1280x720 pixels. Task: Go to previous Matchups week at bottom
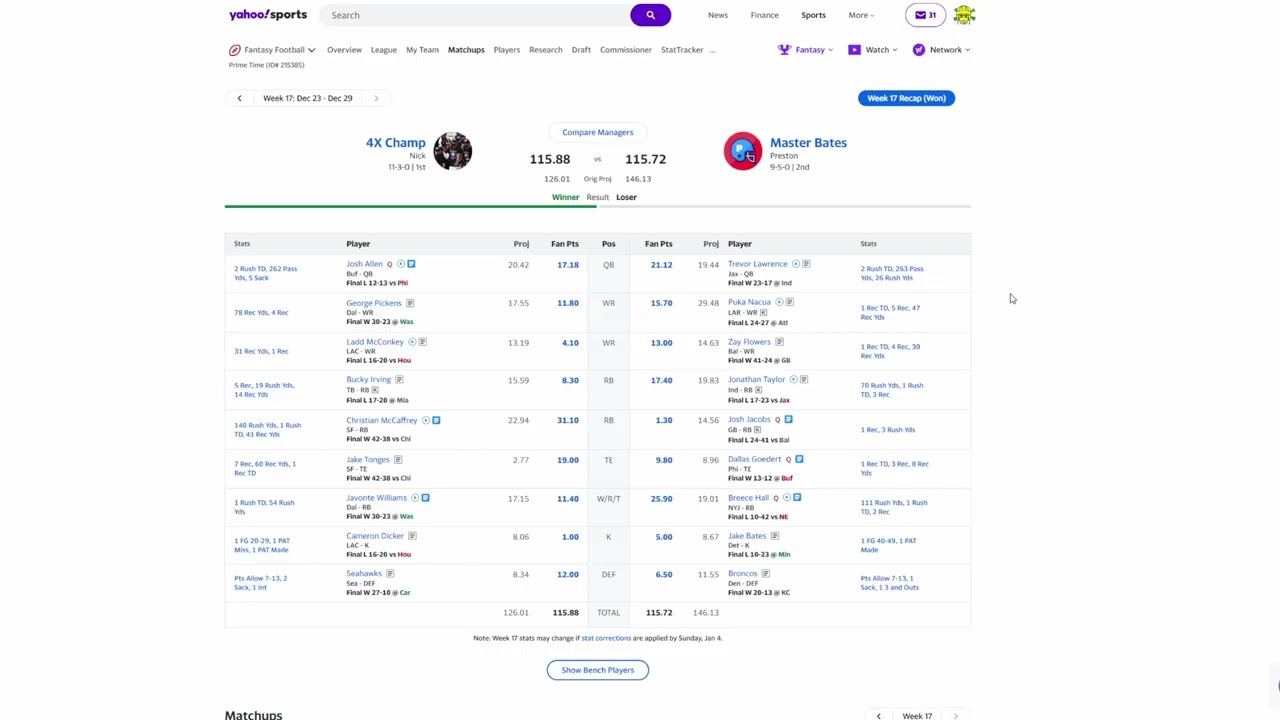[878, 716]
